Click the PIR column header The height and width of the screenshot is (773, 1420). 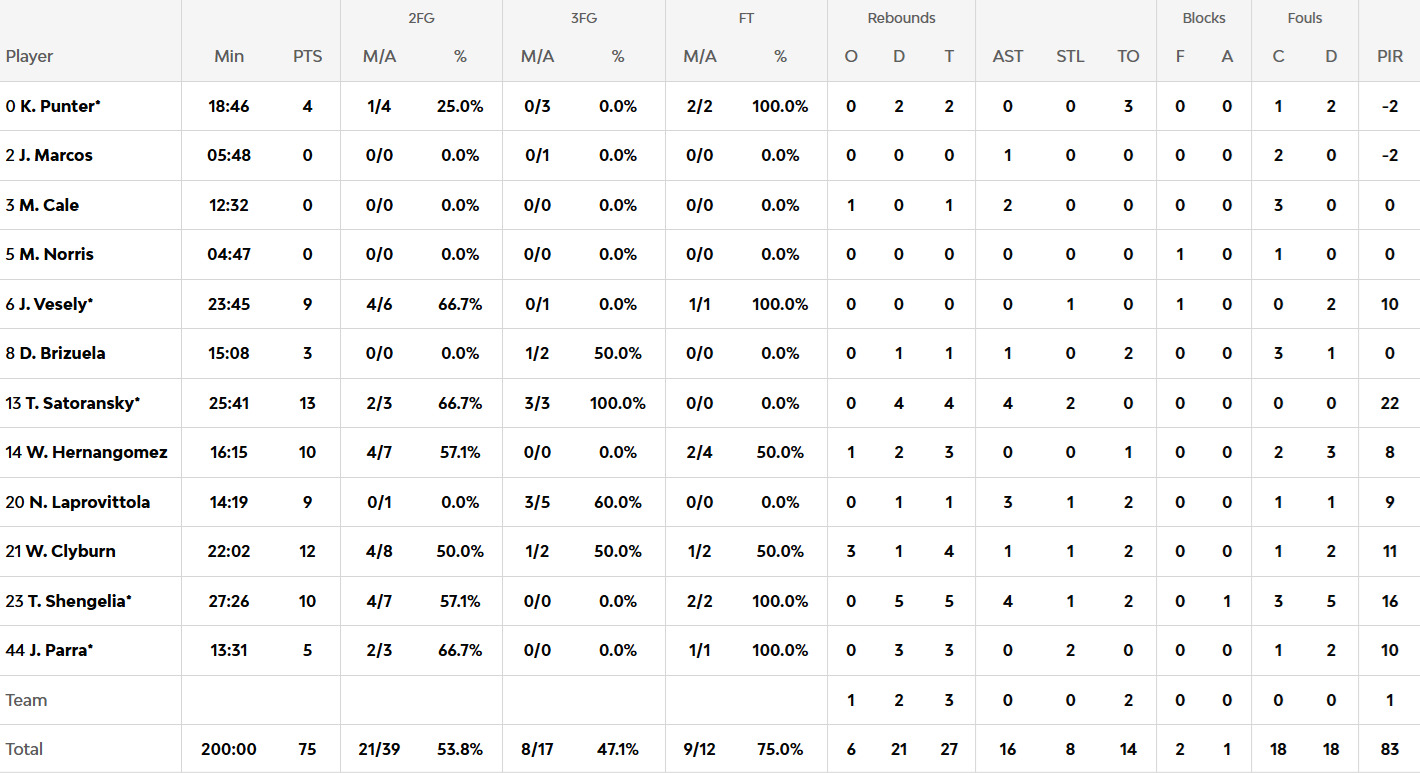(1389, 56)
